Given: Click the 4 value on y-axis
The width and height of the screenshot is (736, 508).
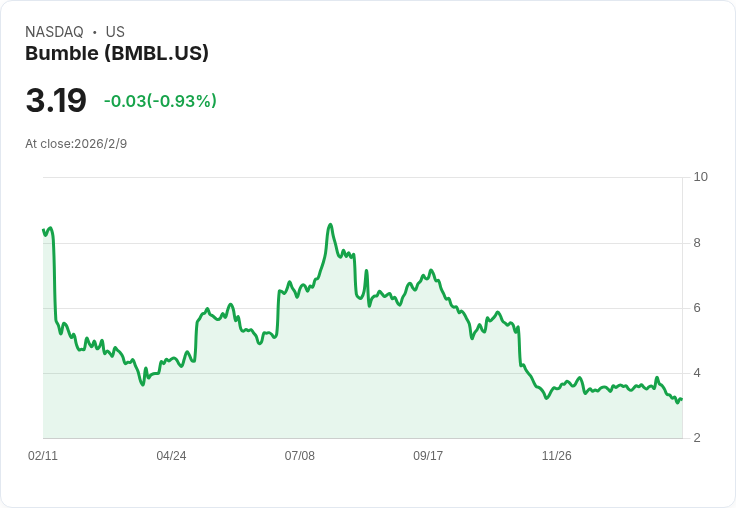Looking at the screenshot, I should coord(697,373).
